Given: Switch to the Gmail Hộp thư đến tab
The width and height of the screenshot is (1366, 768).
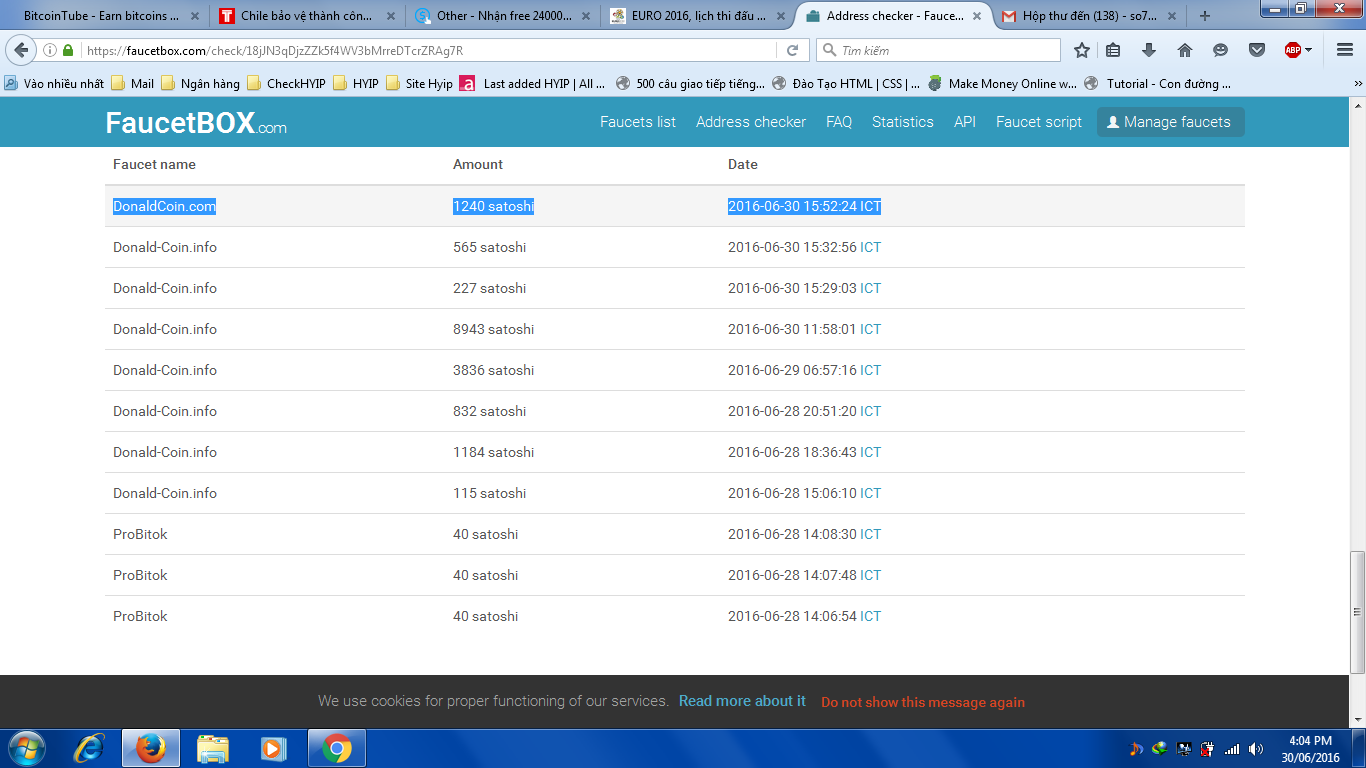Looking at the screenshot, I should [x=1090, y=16].
